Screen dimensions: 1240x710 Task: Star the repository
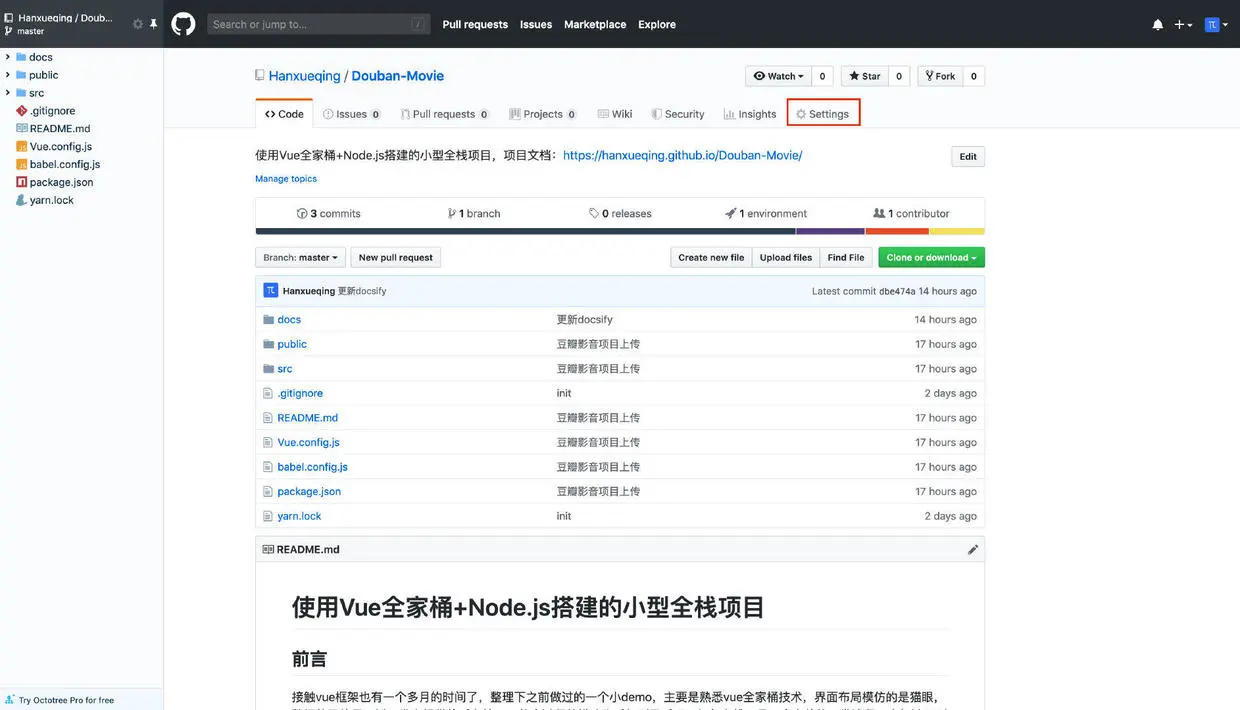[865, 76]
